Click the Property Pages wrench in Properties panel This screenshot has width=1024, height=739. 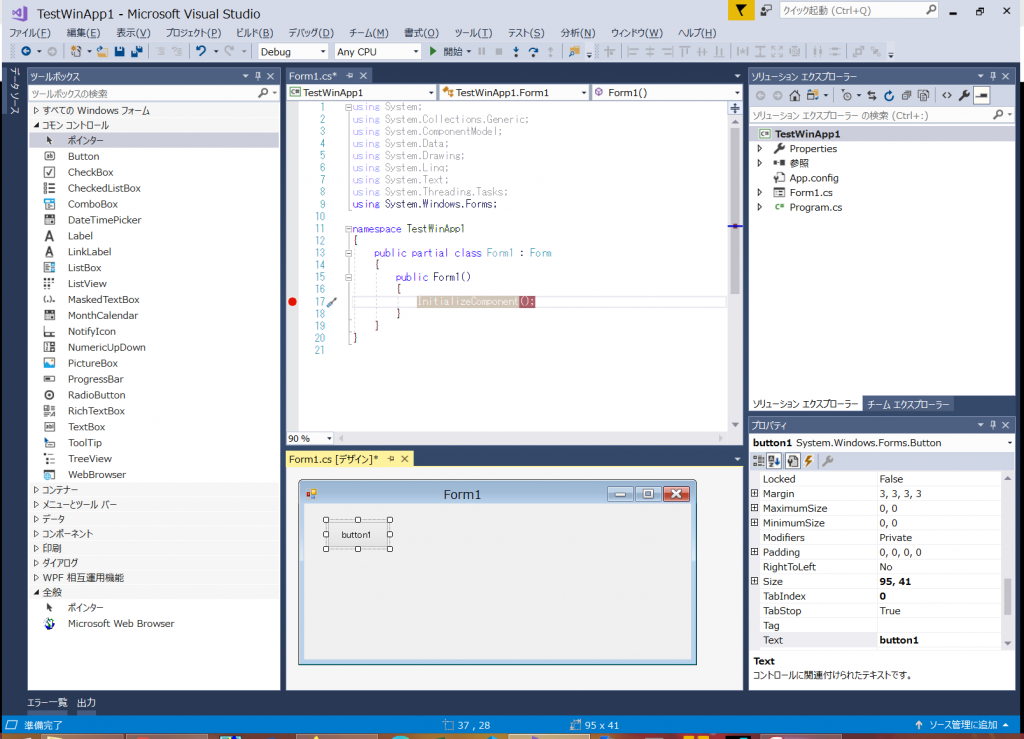tap(827, 461)
